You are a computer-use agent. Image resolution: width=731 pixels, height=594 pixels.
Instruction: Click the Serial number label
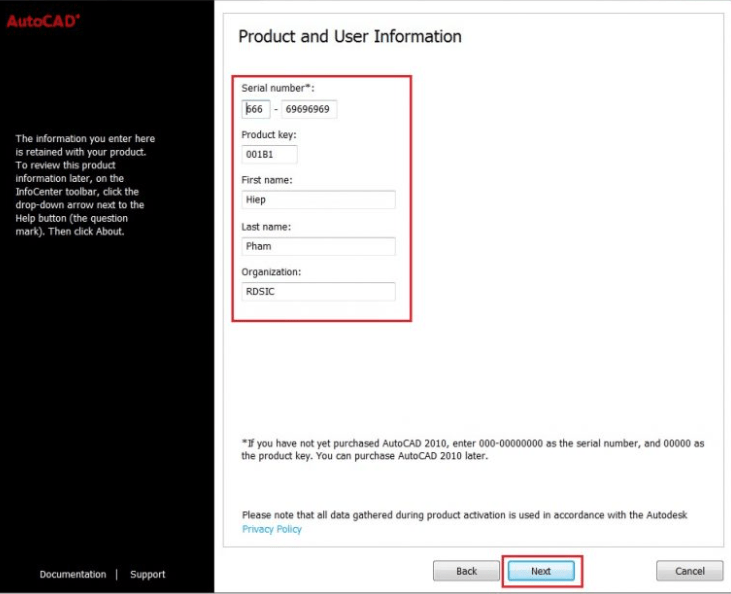coord(278,88)
